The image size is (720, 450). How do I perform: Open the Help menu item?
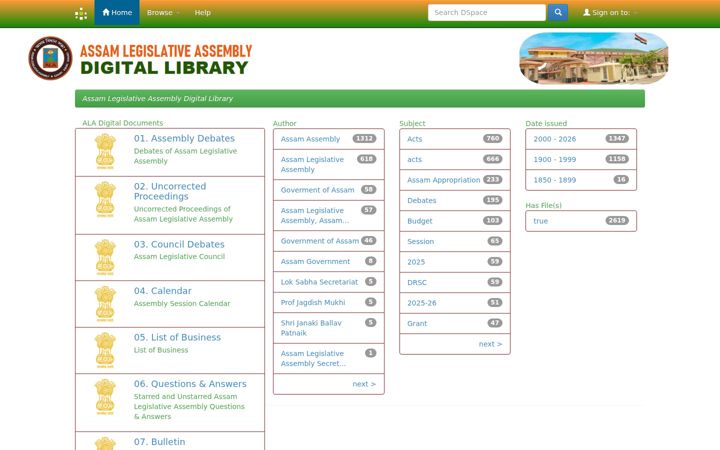coord(202,12)
